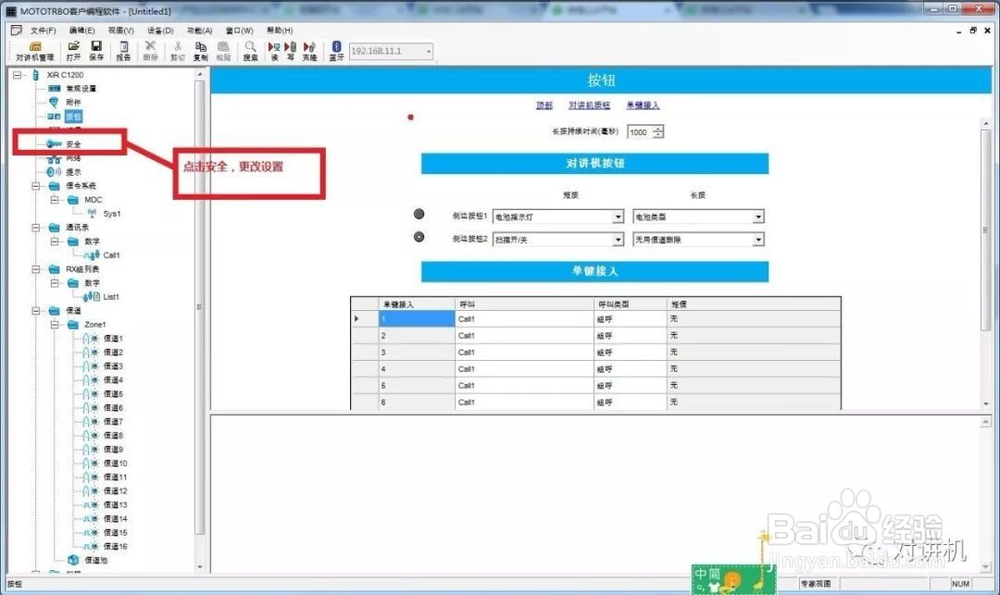This screenshot has height=595, width=1000.
Task: Select row 1 of the 单键接入 table
Action: [x=416, y=319]
